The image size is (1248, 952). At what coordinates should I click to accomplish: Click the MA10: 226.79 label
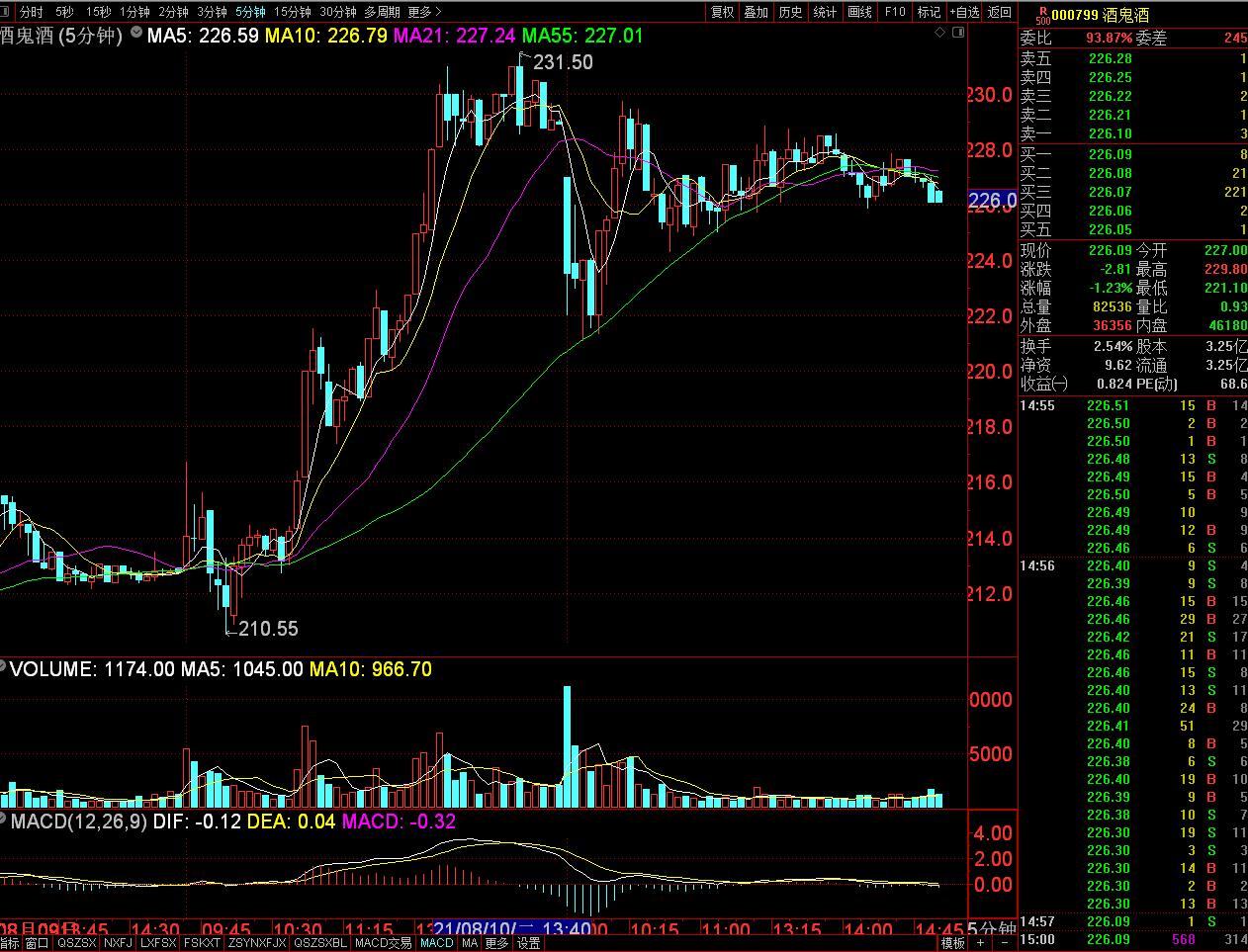point(326,36)
